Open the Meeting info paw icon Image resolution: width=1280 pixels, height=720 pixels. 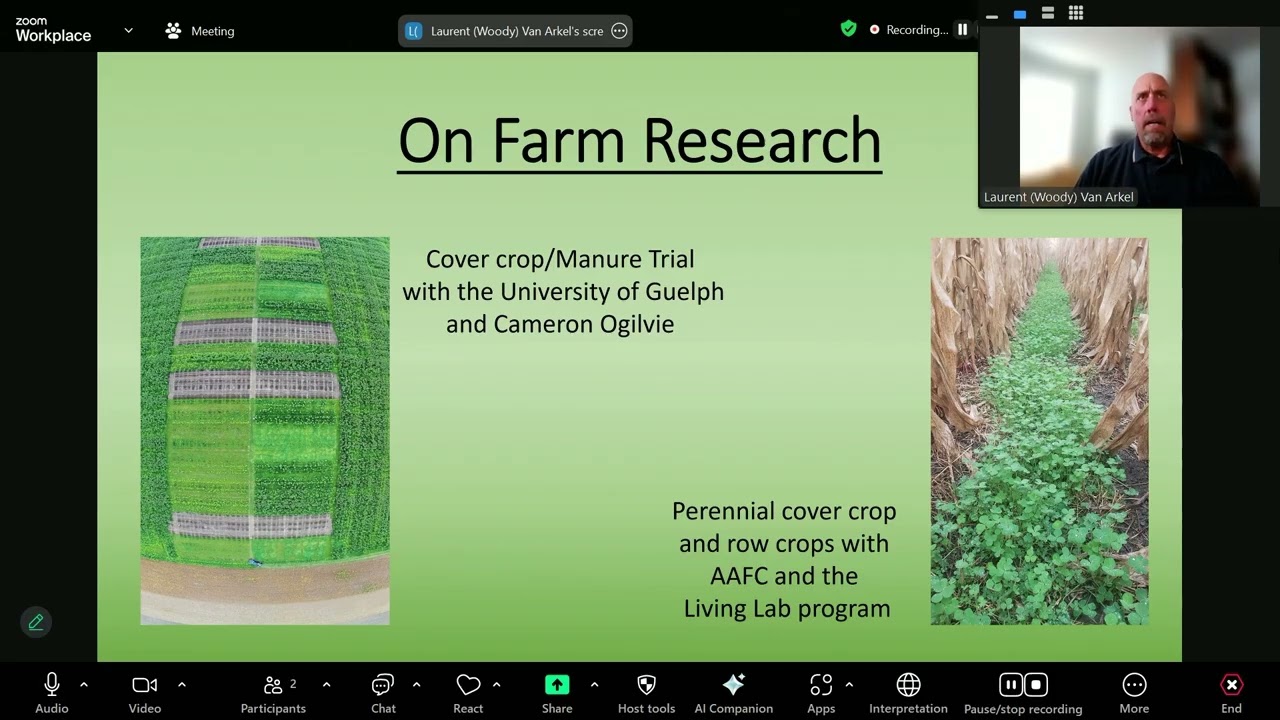tap(173, 31)
